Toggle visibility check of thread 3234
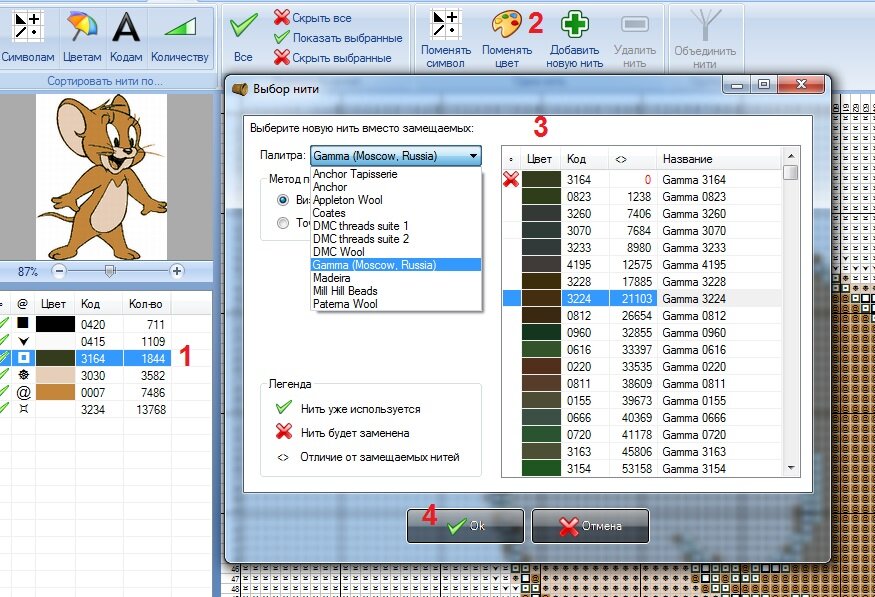Image resolution: width=875 pixels, height=597 pixels. click(x=4, y=409)
